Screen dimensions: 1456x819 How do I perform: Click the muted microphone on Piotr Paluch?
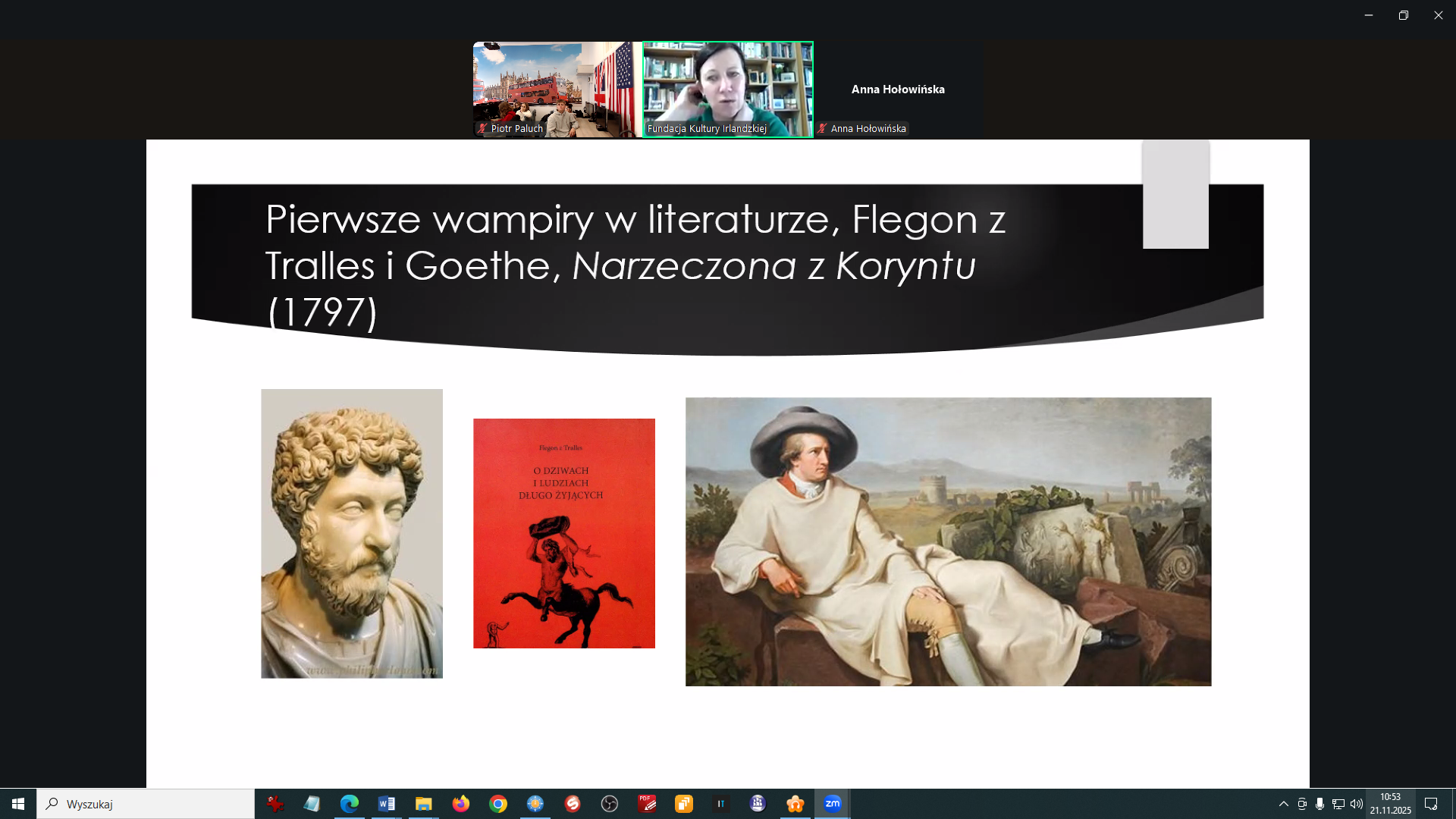coord(482,129)
